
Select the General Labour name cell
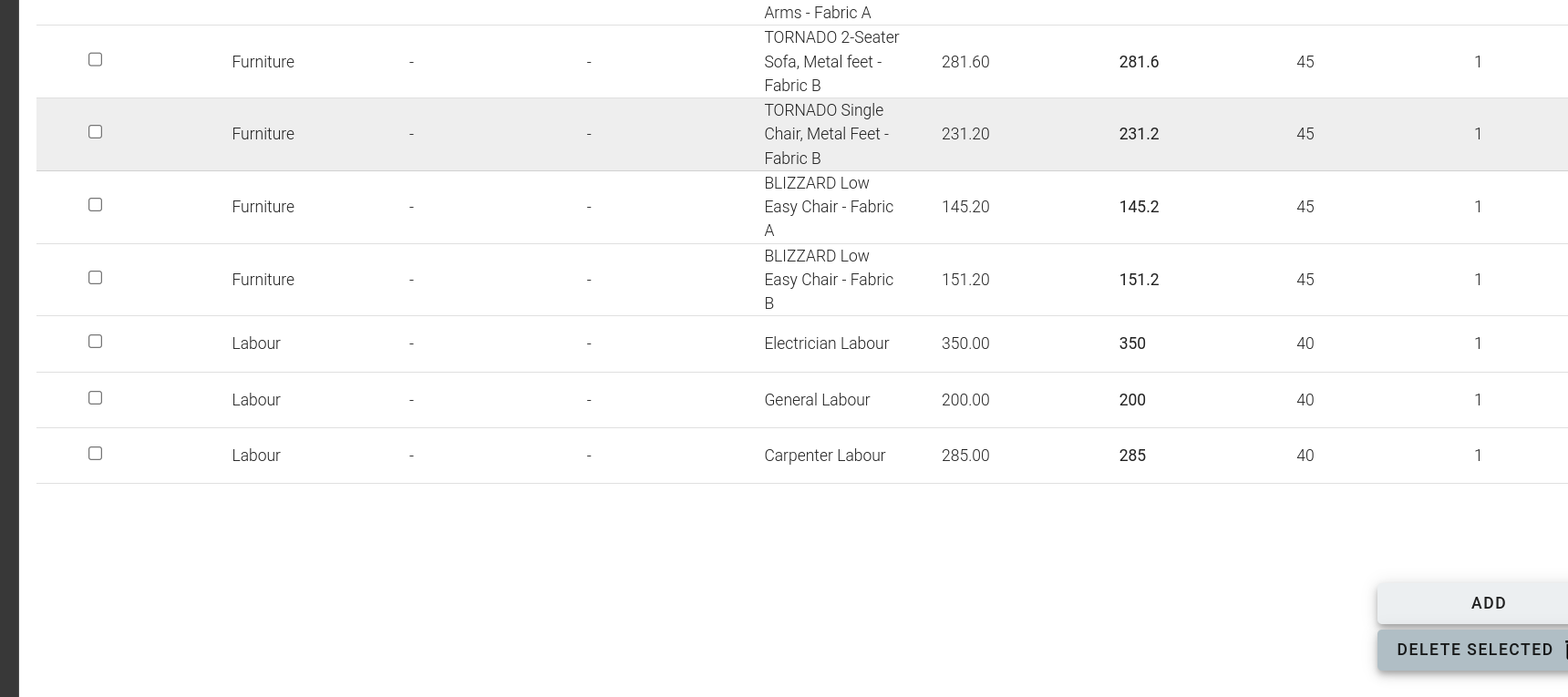tap(817, 400)
